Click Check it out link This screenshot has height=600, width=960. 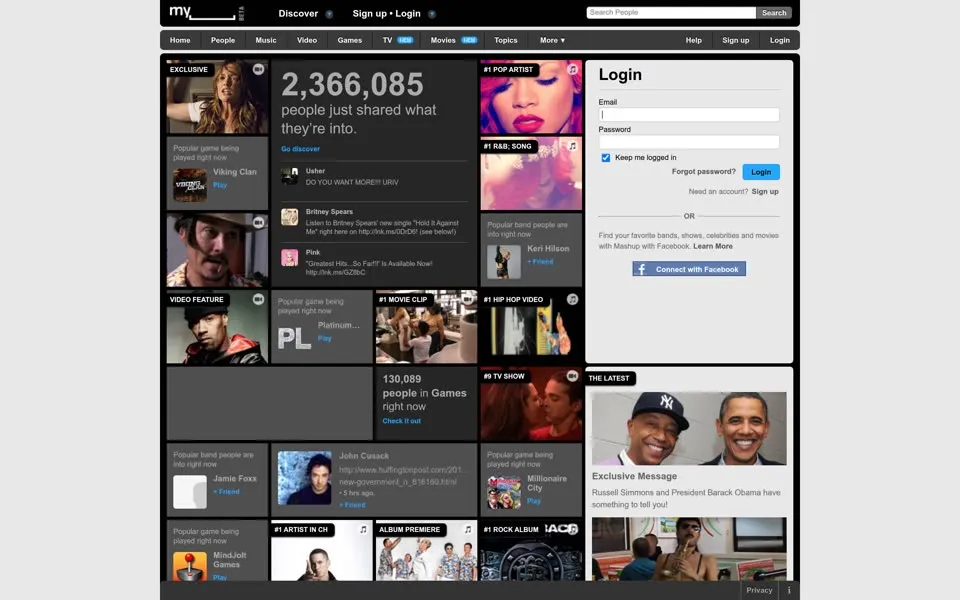[x=402, y=421]
